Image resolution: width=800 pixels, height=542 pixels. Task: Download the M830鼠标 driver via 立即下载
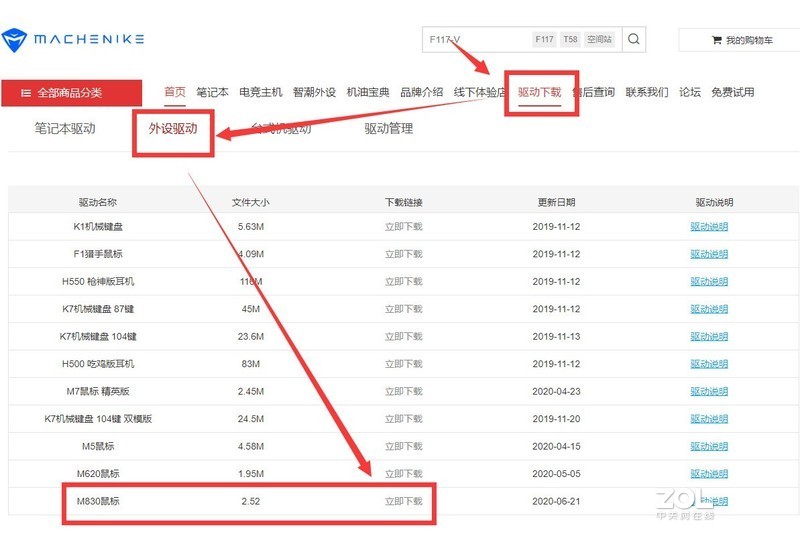click(x=404, y=502)
